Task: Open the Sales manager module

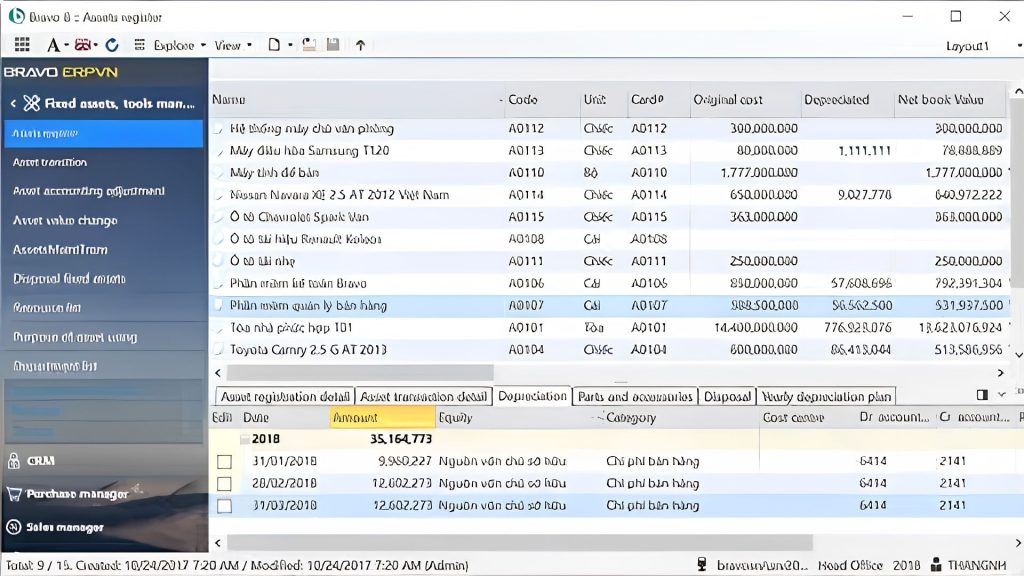Action: (x=65, y=527)
